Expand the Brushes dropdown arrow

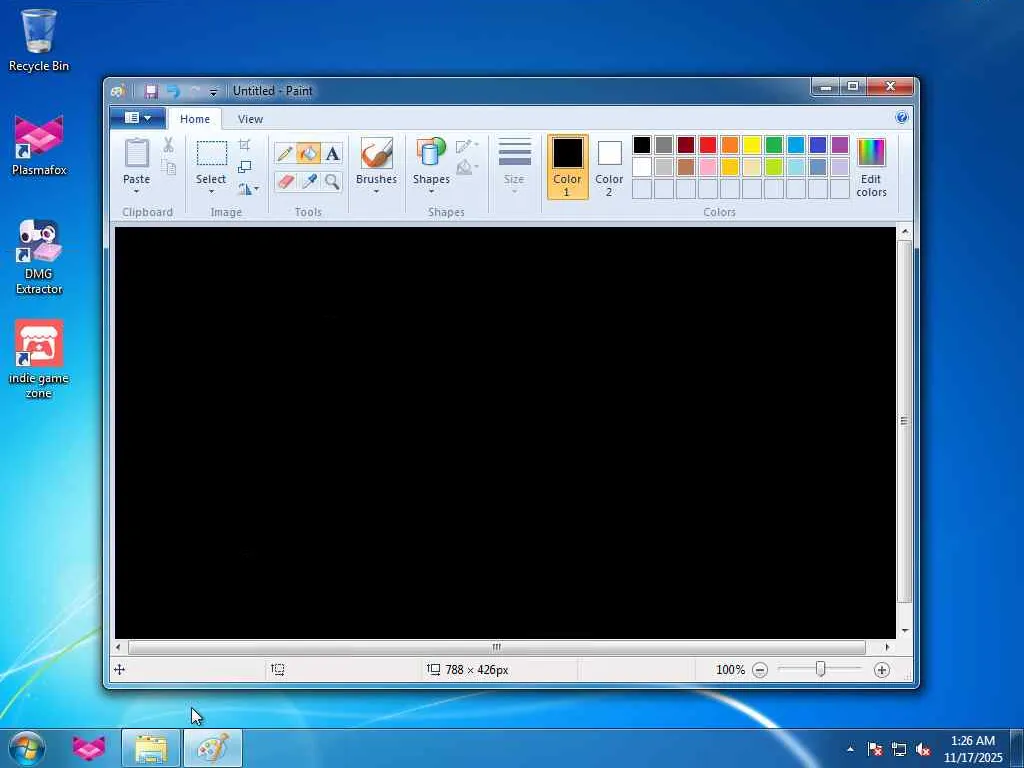[x=376, y=191]
